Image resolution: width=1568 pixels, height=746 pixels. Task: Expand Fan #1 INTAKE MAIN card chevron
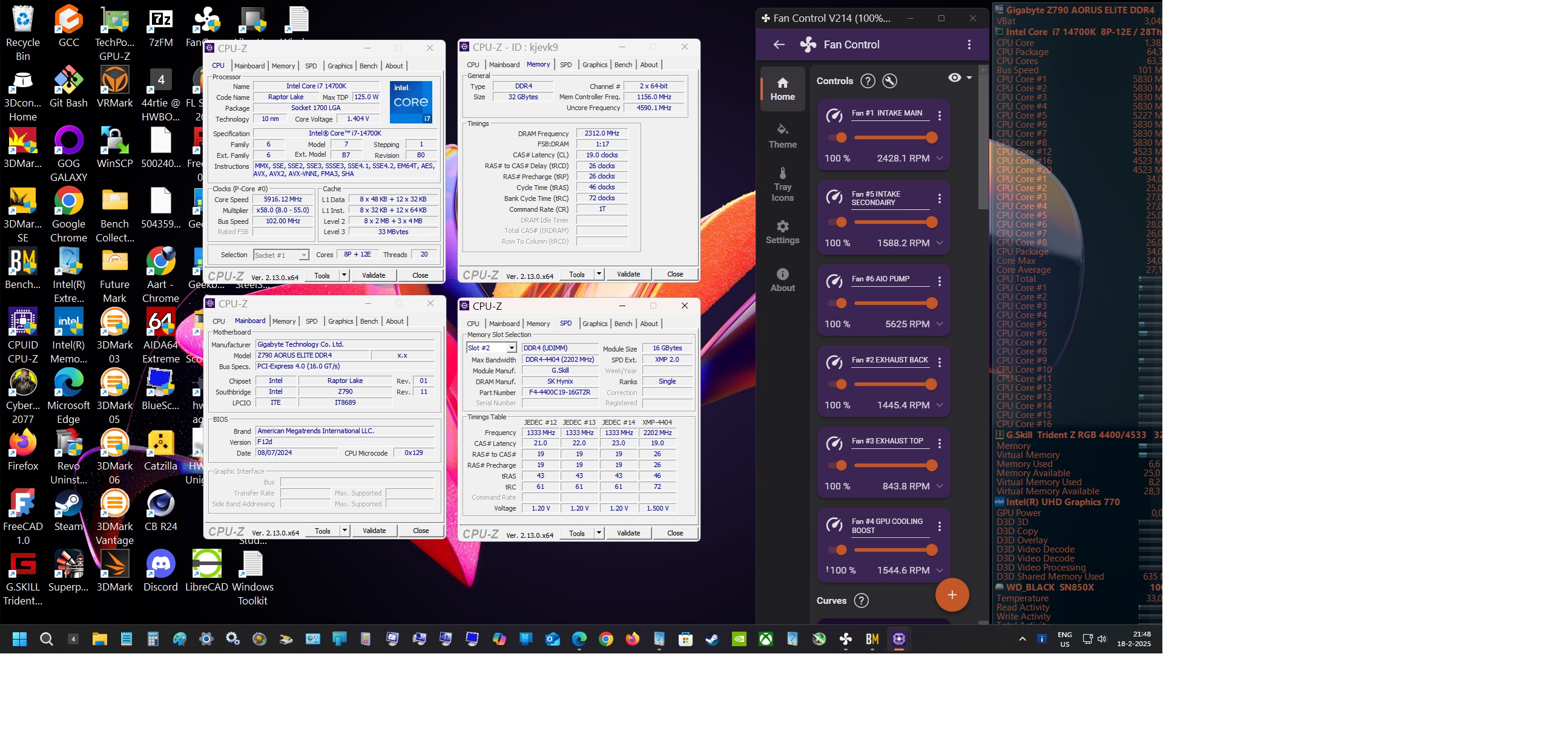(x=939, y=158)
